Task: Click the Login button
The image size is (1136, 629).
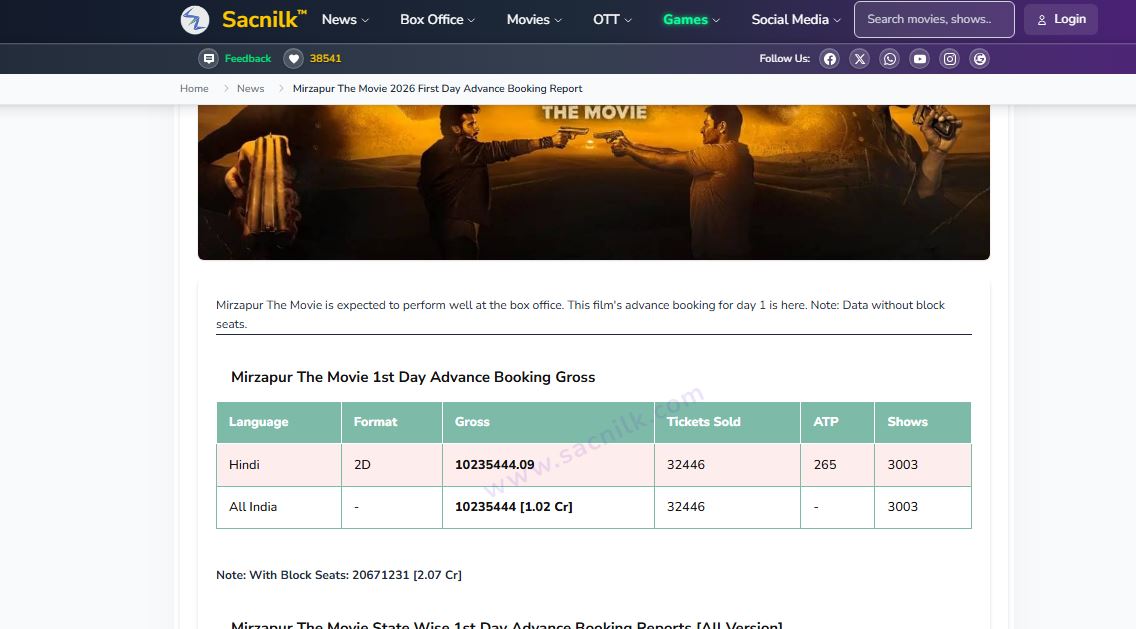Action: pos(1061,20)
